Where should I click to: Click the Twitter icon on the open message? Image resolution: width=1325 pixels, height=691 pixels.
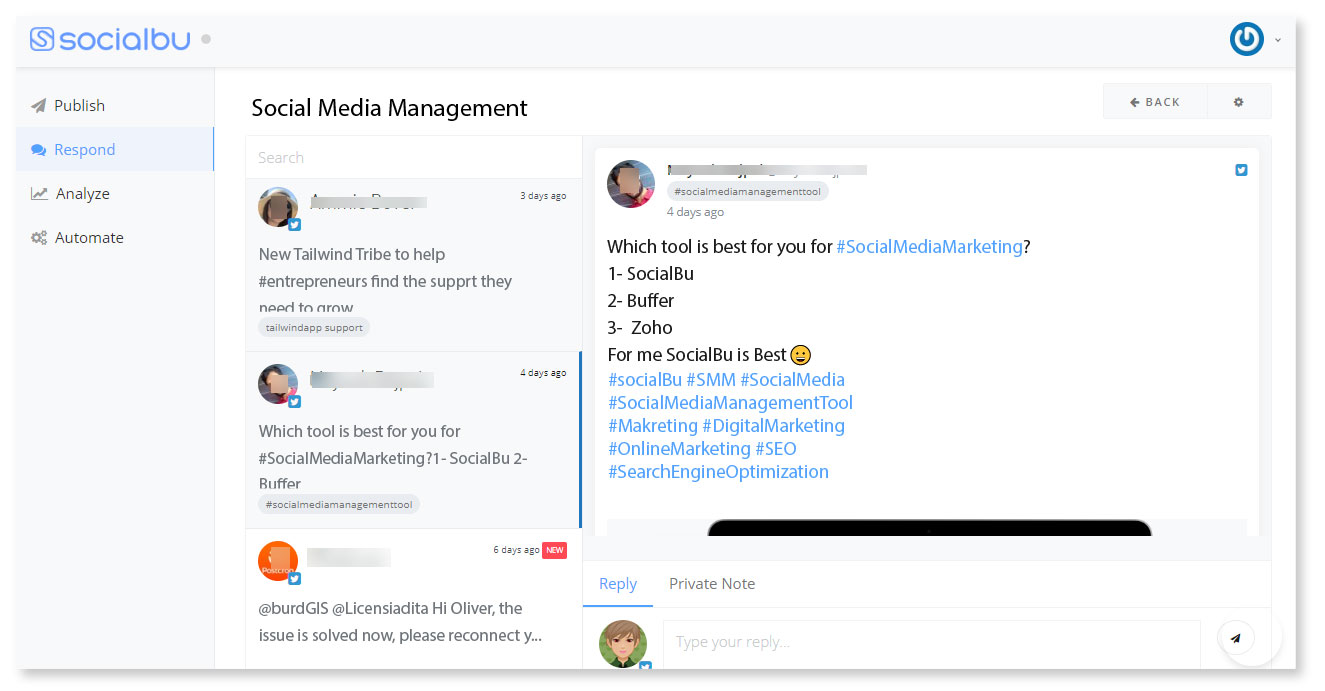pos(1241,170)
